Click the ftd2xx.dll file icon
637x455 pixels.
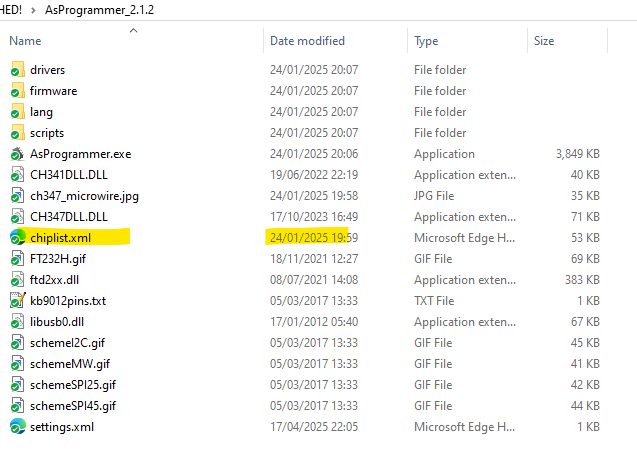17,280
